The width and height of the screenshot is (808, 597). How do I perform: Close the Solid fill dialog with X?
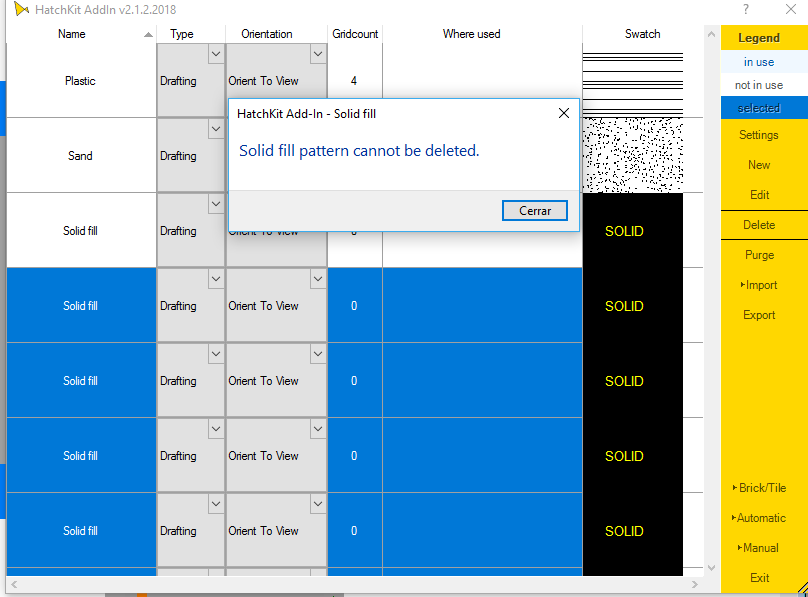[x=564, y=113]
